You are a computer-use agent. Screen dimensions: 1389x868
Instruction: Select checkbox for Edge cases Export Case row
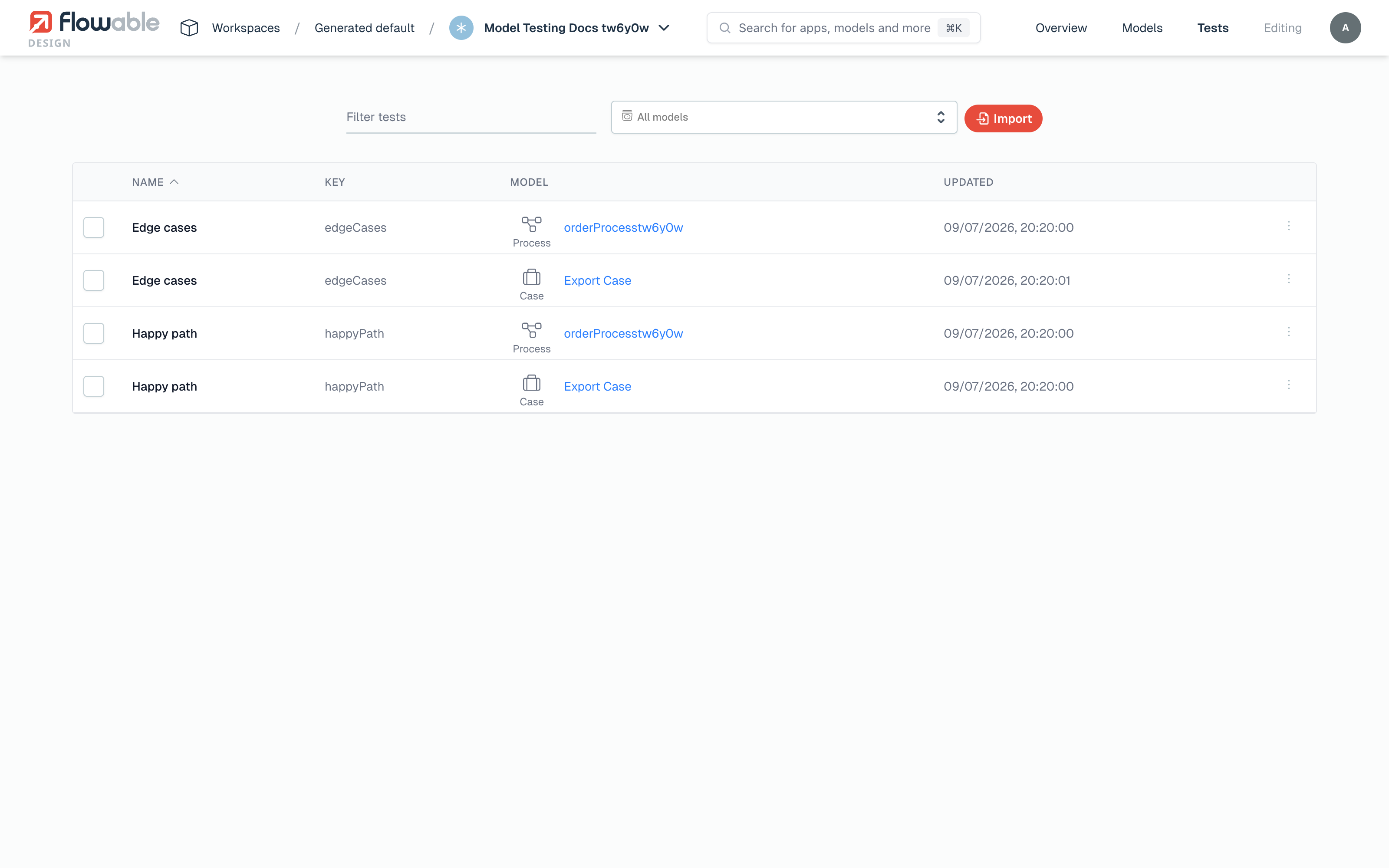[94, 280]
